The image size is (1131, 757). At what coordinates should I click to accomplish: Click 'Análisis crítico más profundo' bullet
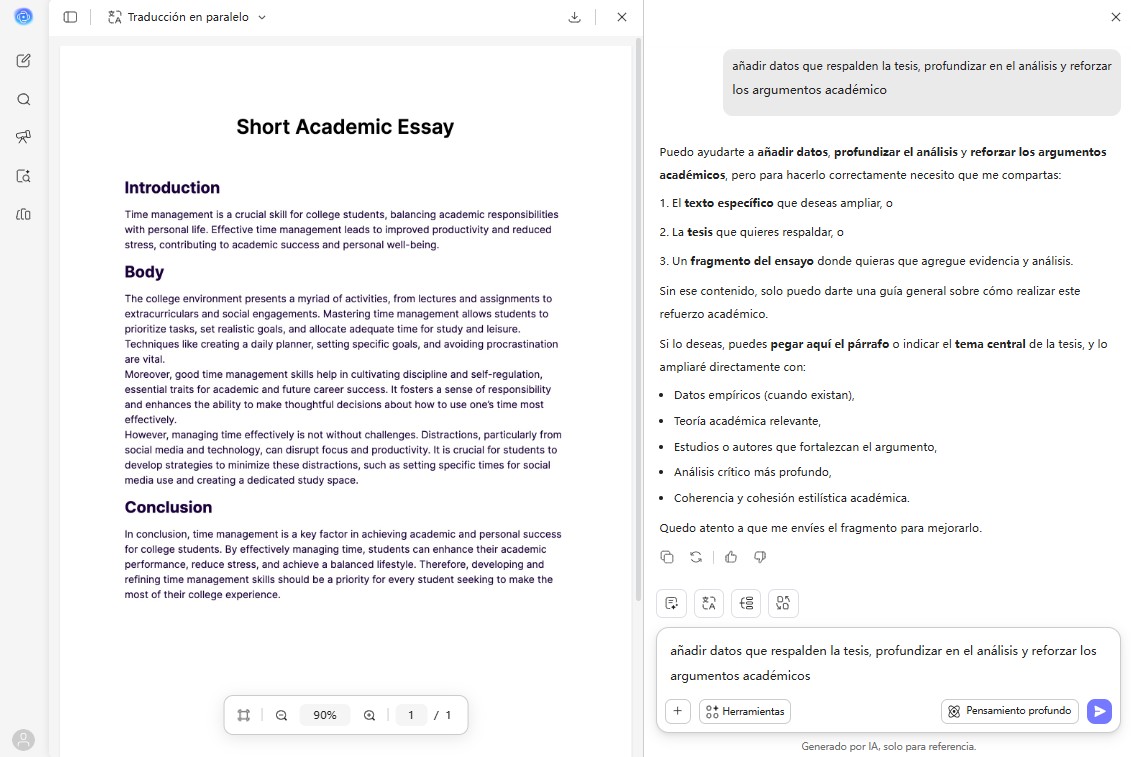tap(752, 472)
